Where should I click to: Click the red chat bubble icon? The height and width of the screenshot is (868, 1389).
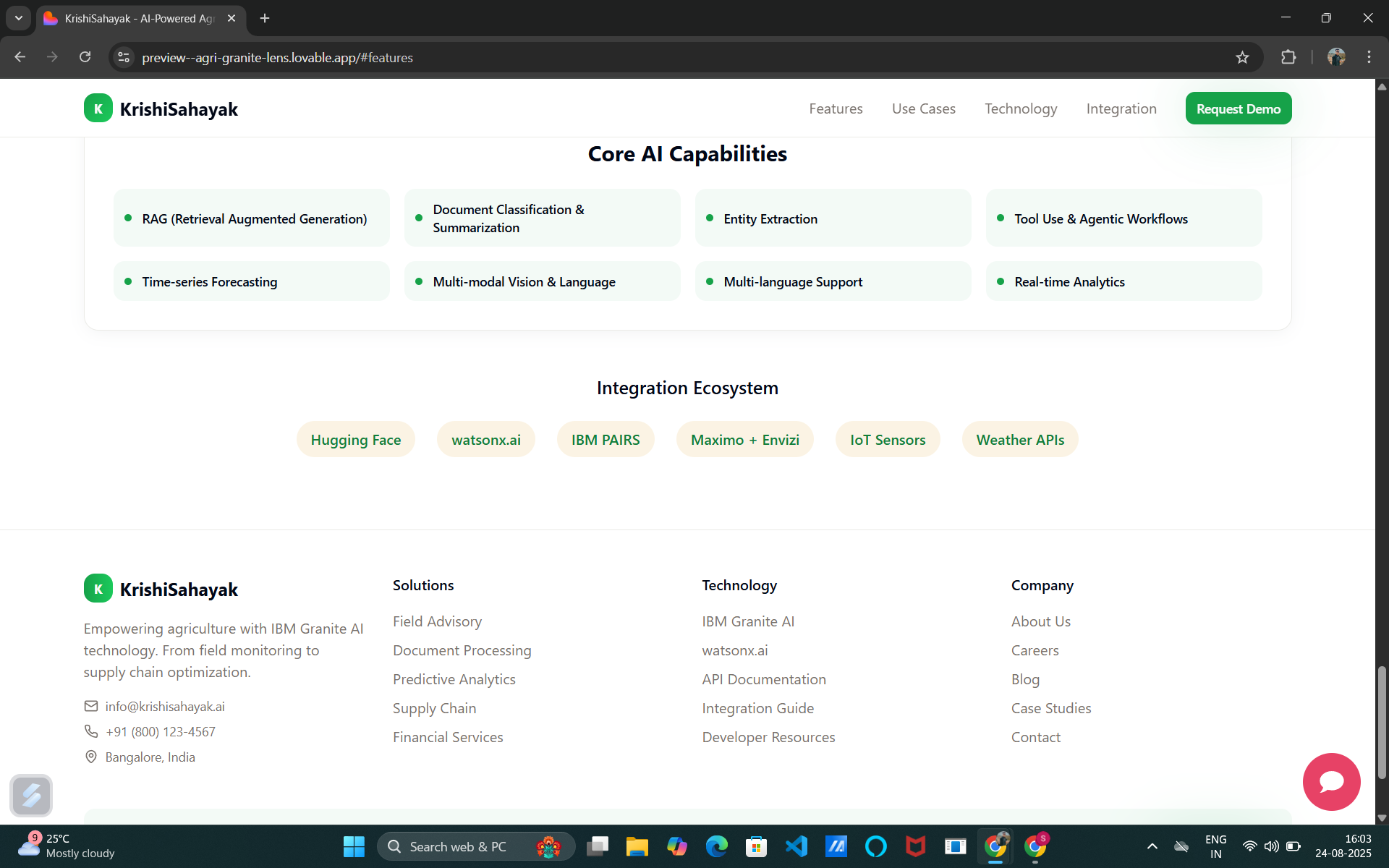click(x=1331, y=781)
